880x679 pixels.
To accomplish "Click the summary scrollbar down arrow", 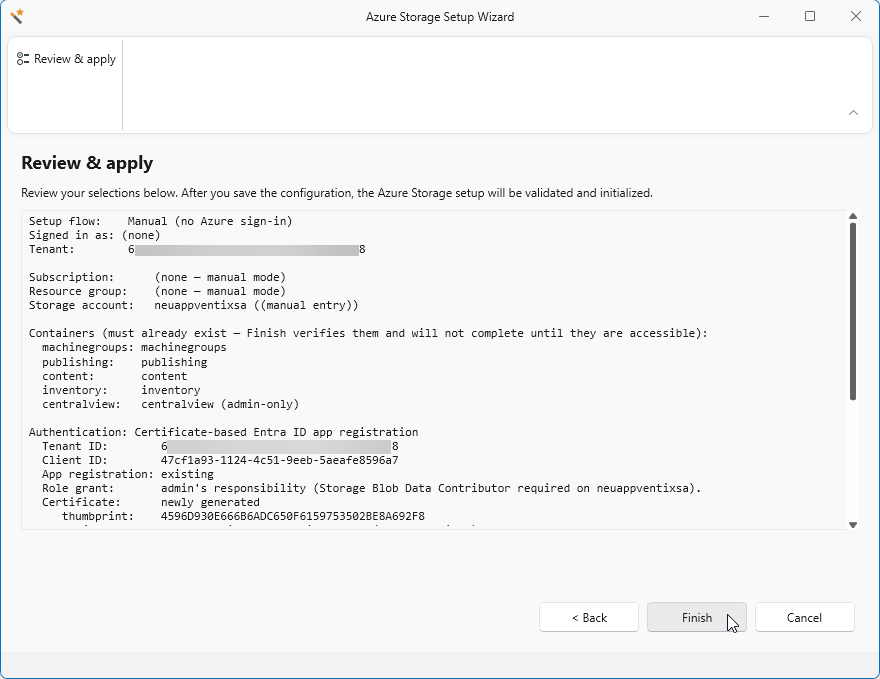I will [x=853, y=525].
